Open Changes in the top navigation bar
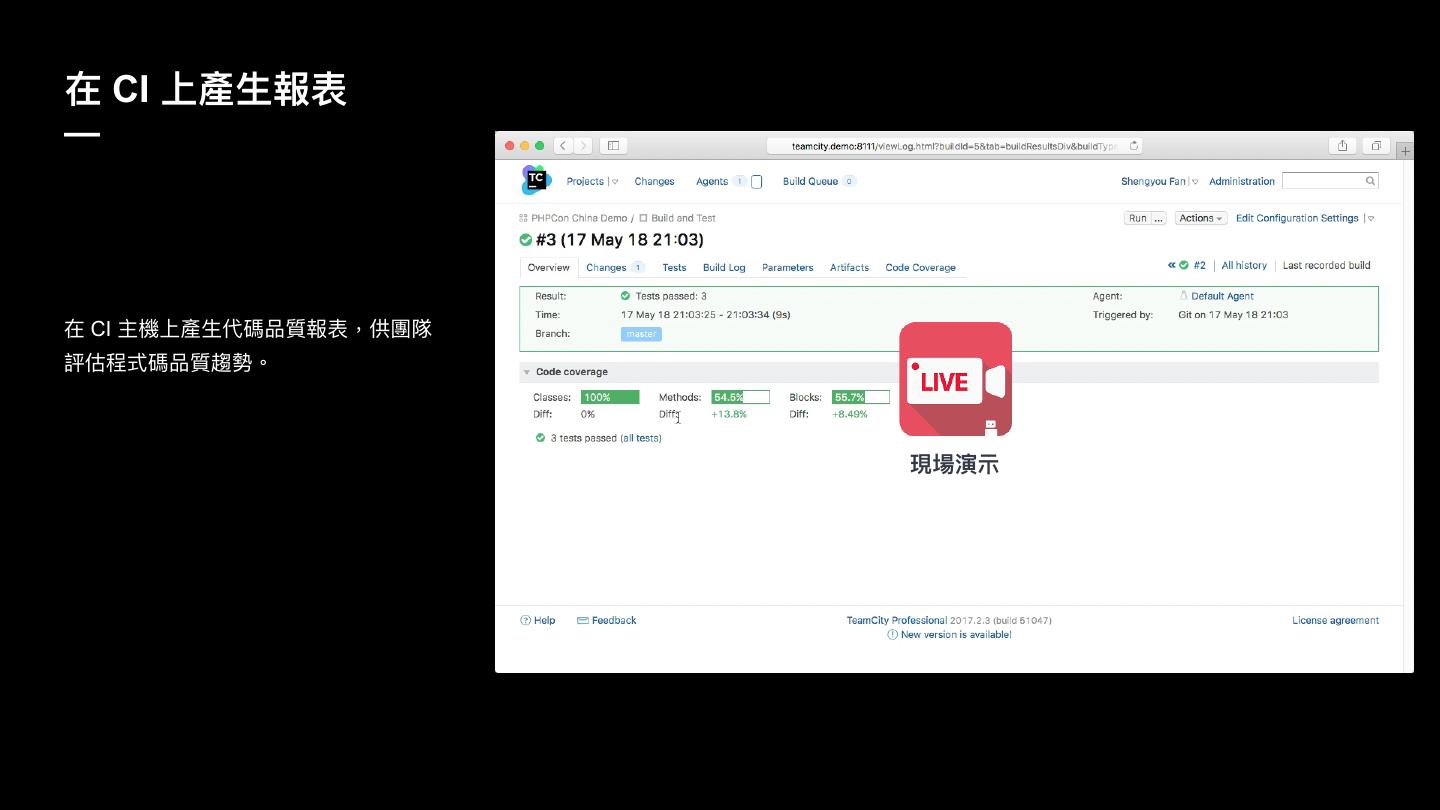The image size is (1440, 810). tap(654, 182)
